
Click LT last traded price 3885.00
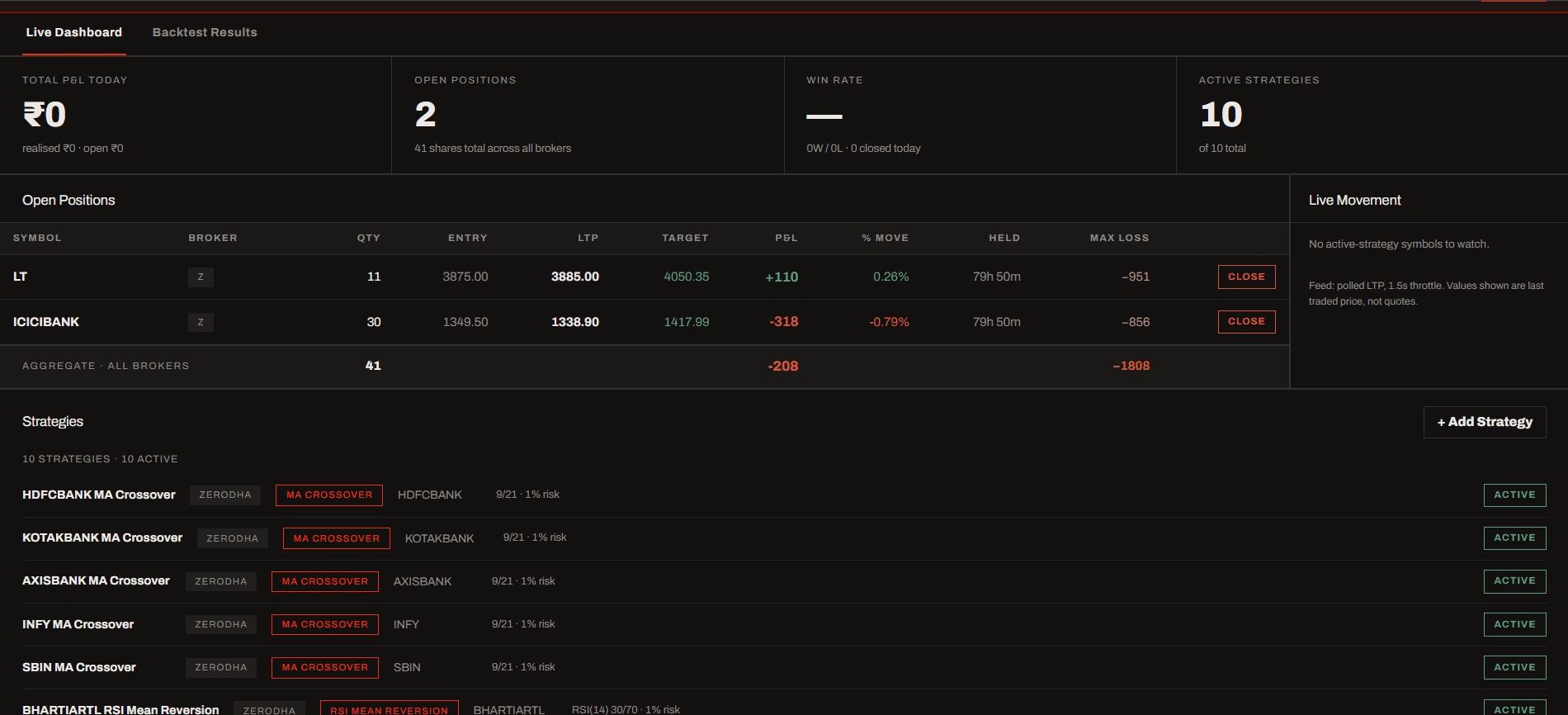575,277
